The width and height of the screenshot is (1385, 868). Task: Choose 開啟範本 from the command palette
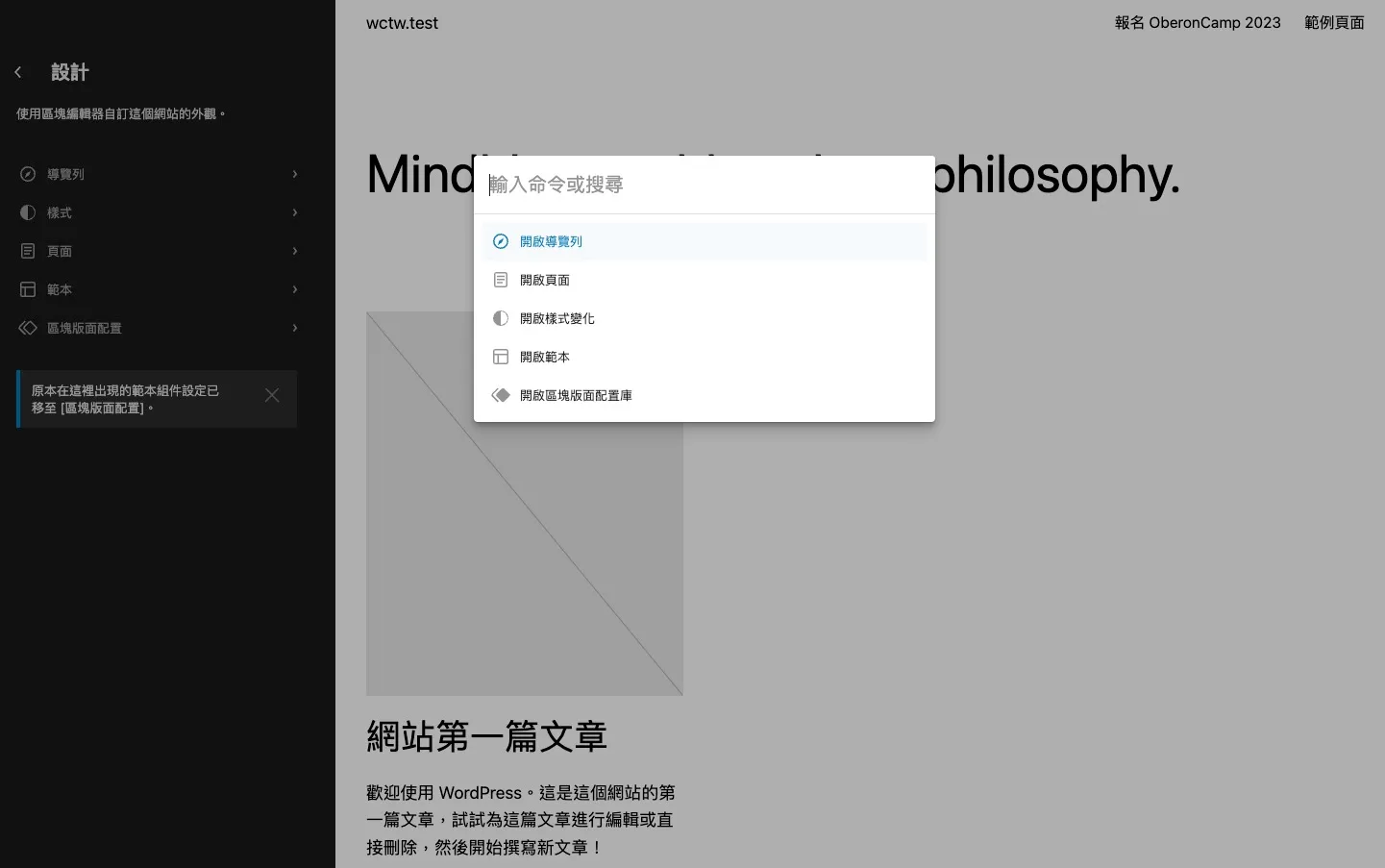coord(545,356)
